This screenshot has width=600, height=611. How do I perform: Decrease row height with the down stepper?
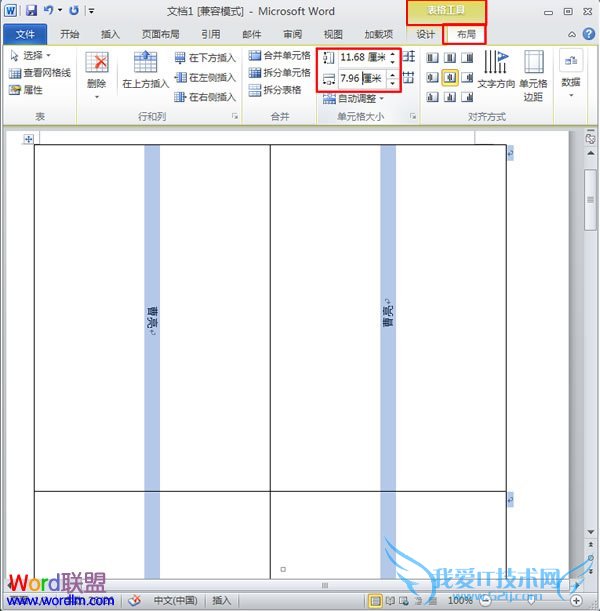point(393,62)
